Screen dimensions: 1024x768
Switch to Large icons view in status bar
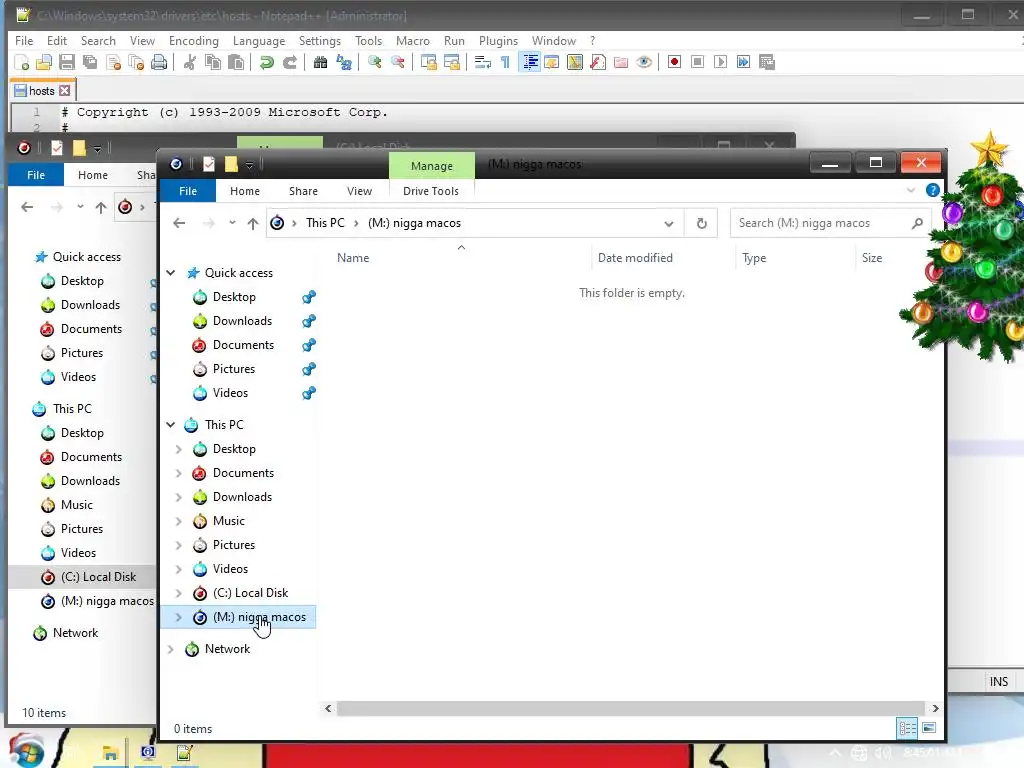[x=929, y=728]
